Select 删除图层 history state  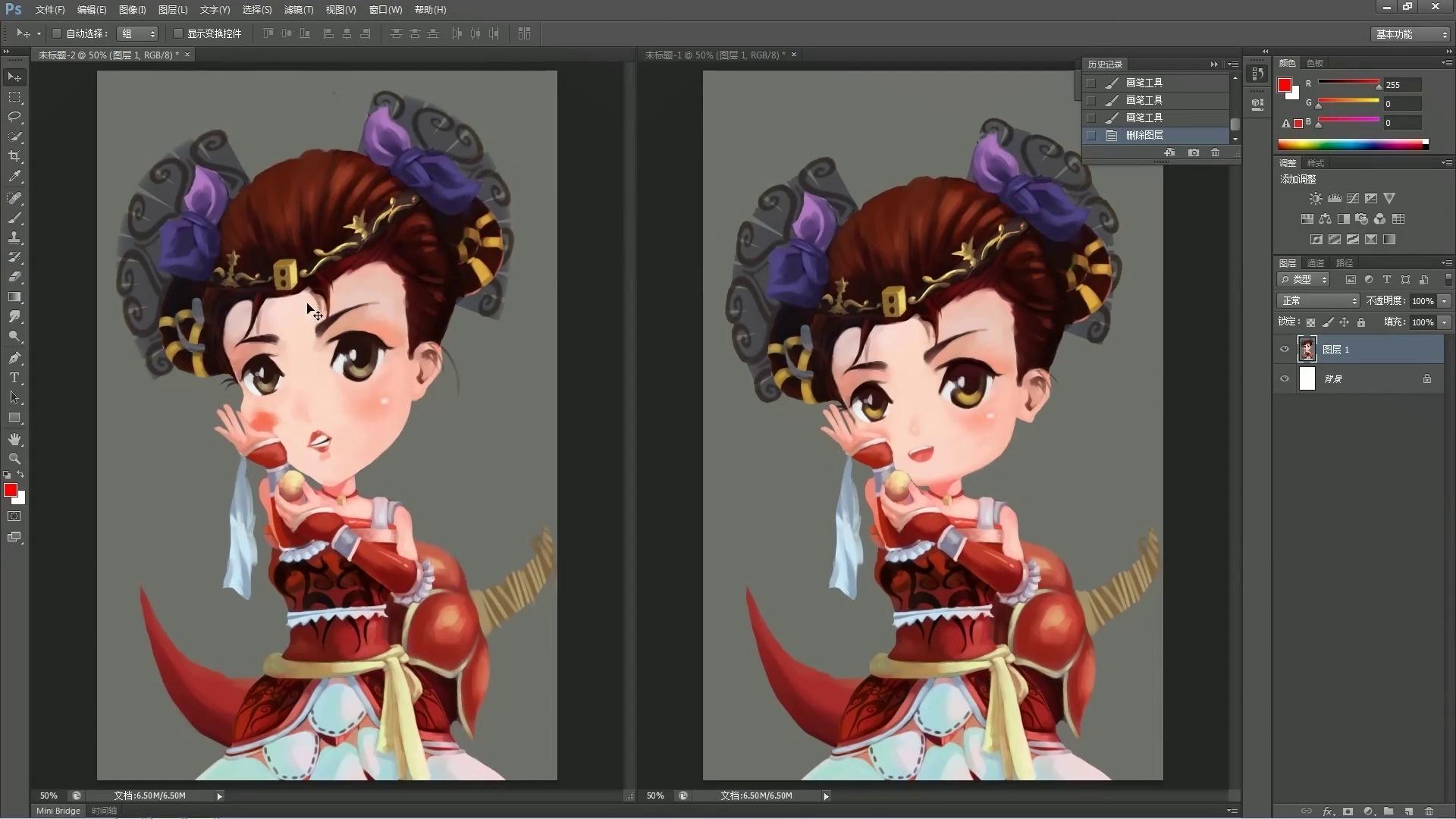pyautogui.click(x=1144, y=135)
